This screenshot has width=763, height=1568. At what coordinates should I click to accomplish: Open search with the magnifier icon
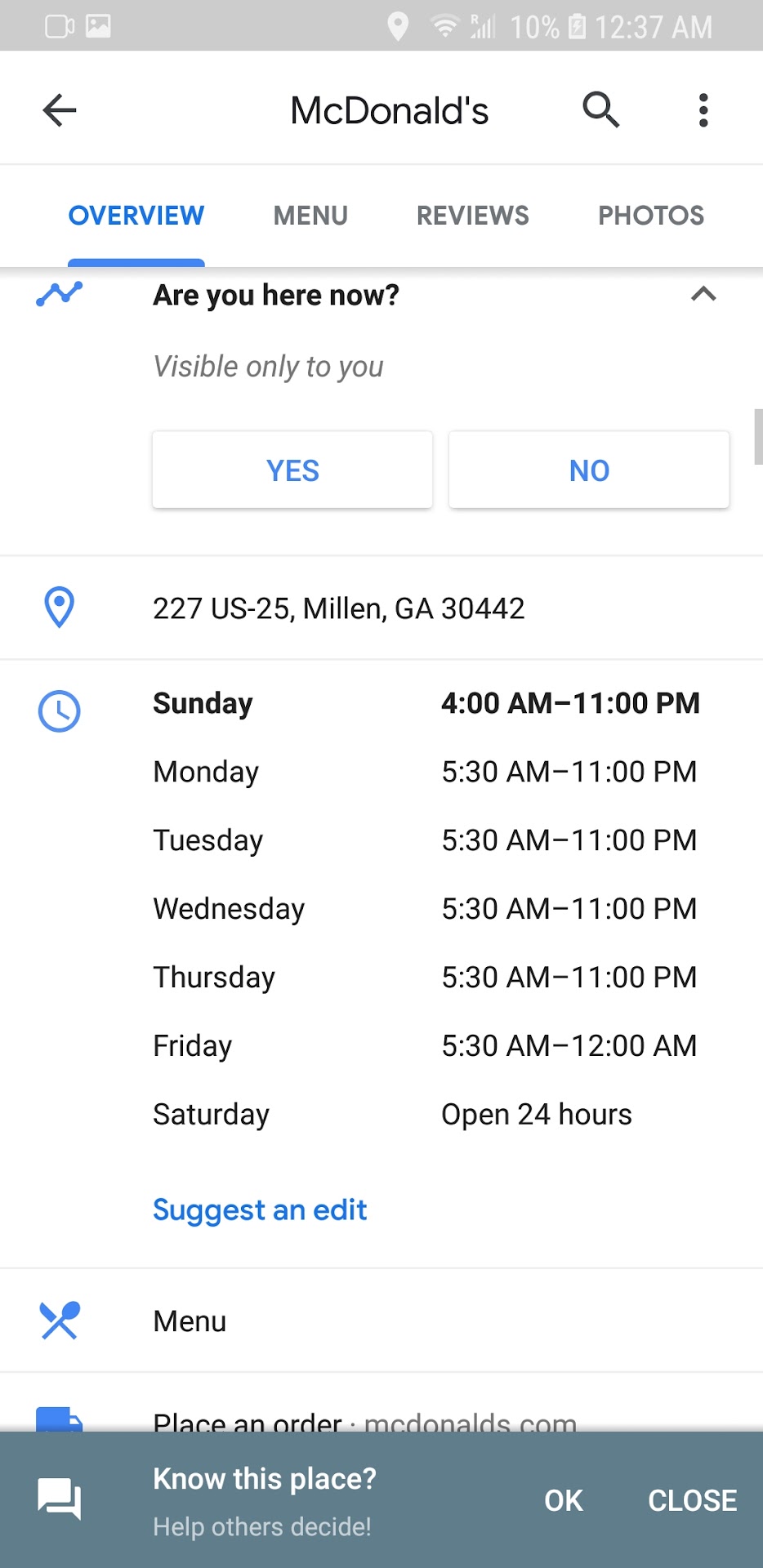[600, 109]
